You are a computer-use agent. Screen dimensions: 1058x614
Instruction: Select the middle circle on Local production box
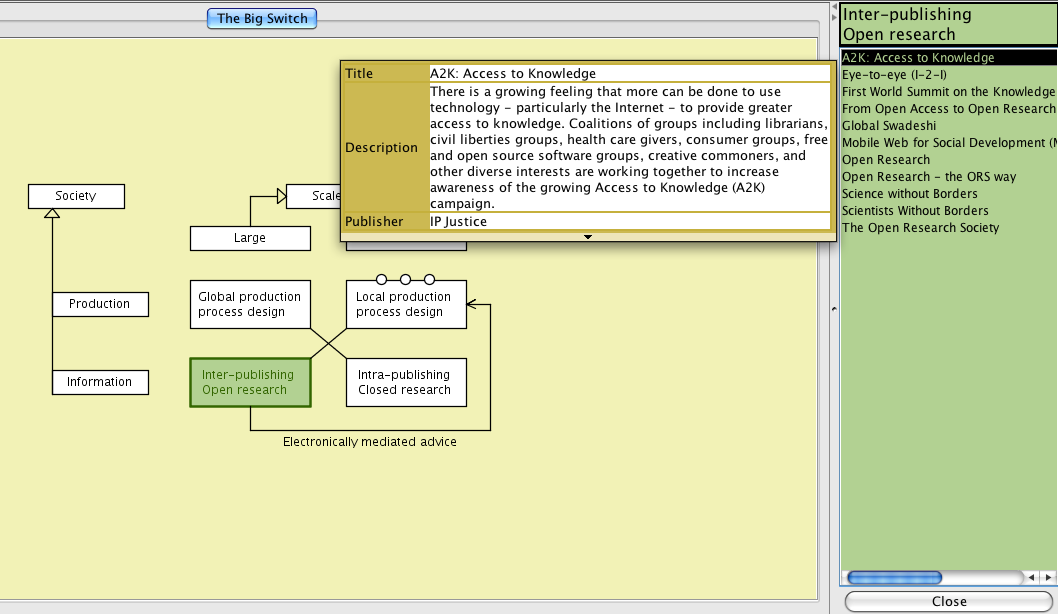[405, 280]
